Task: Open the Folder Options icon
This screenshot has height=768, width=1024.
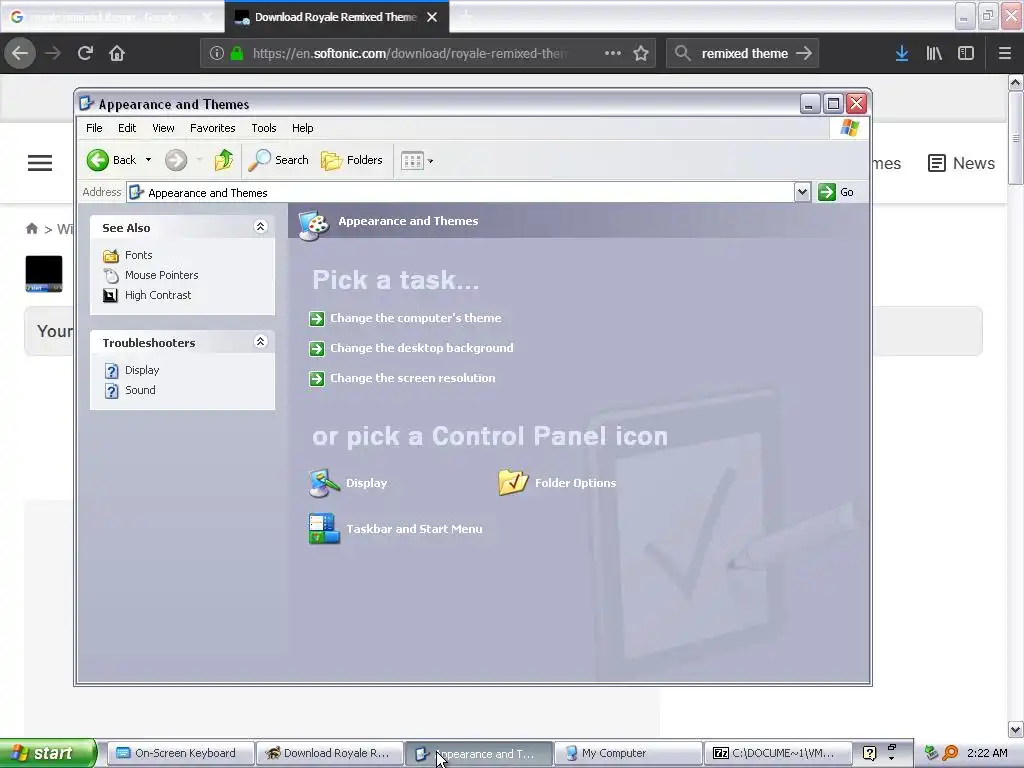Action: [x=557, y=483]
